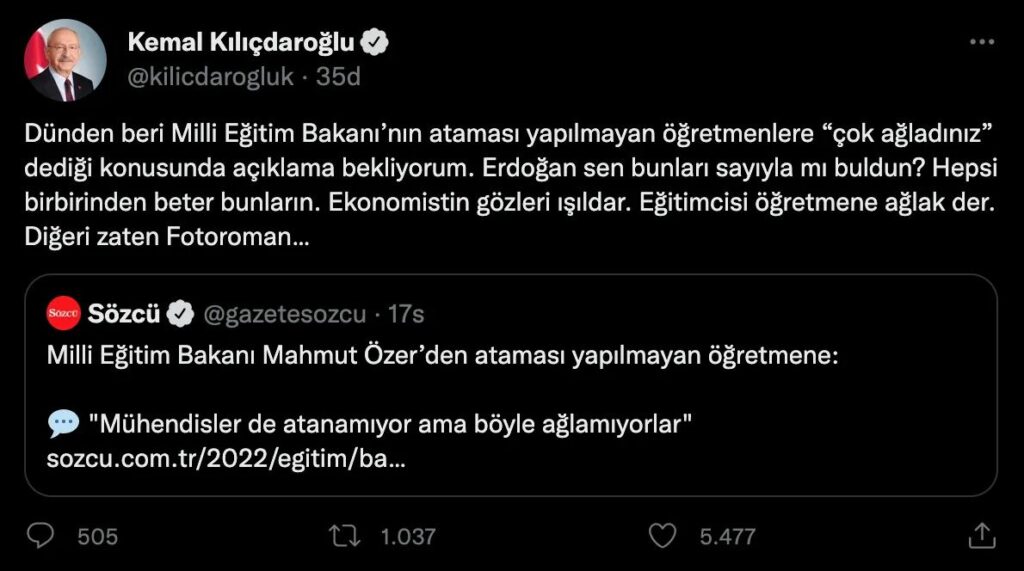Retweet using the retweet arrows icon
The image size is (1024, 571).
click(345, 536)
